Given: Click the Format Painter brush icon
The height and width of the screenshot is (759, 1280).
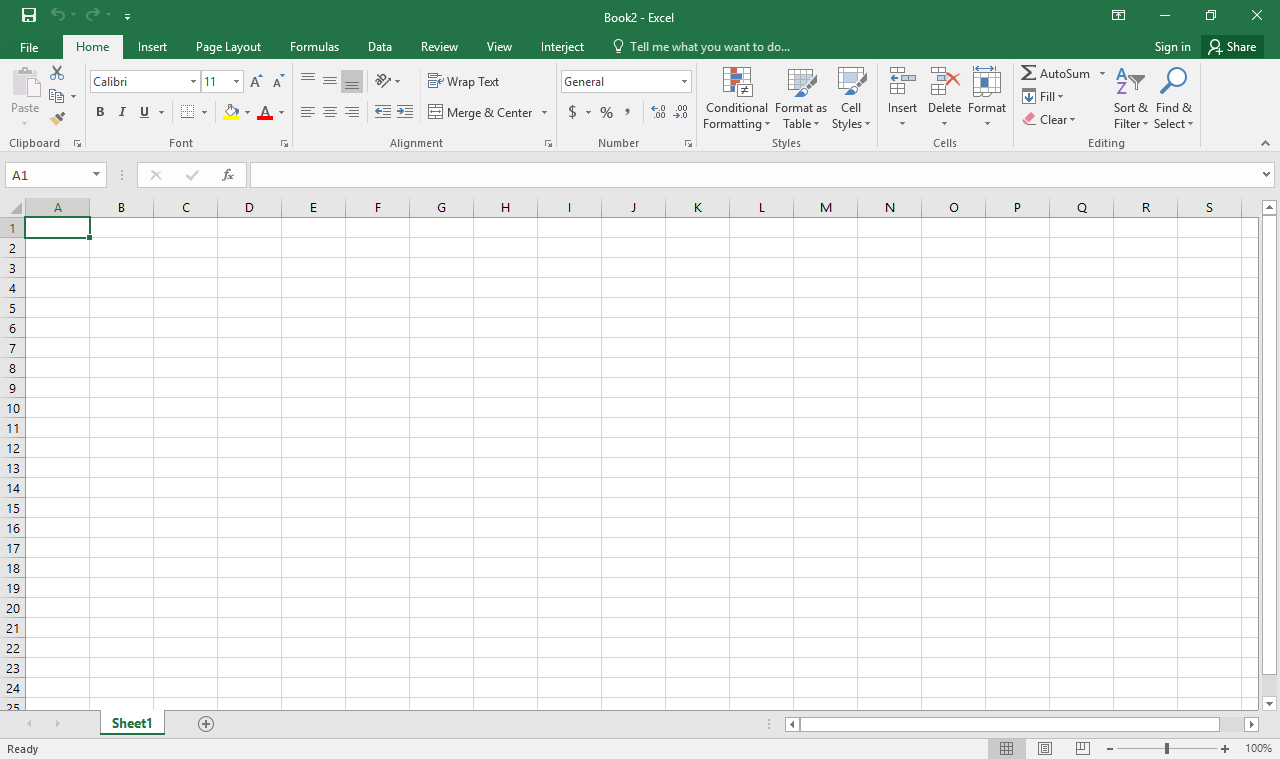Looking at the screenshot, I should (57, 118).
